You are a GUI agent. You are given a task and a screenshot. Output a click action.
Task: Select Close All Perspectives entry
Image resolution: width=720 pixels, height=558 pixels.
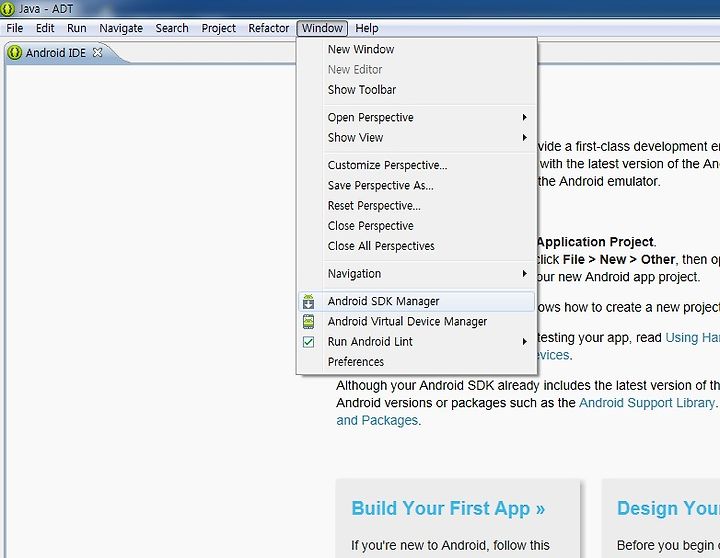point(416,246)
